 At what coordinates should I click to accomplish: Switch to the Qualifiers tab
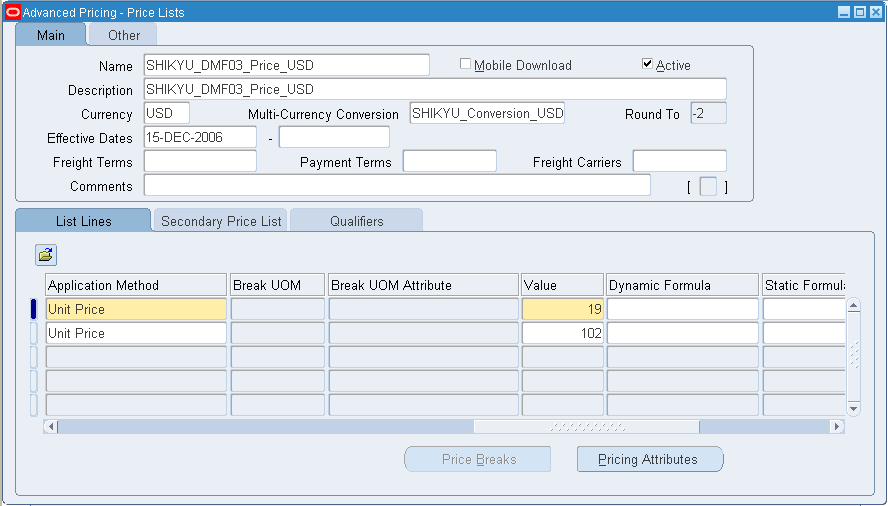coord(357,220)
